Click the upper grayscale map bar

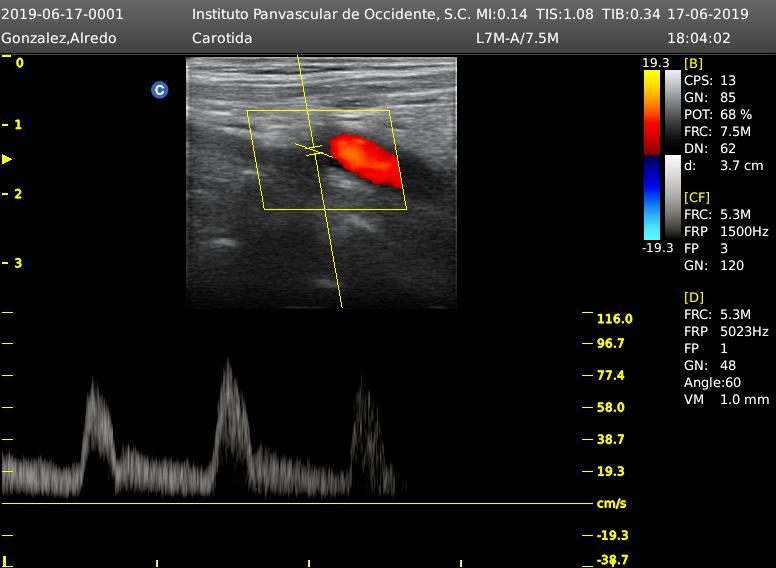pyautogui.click(x=673, y=112)
